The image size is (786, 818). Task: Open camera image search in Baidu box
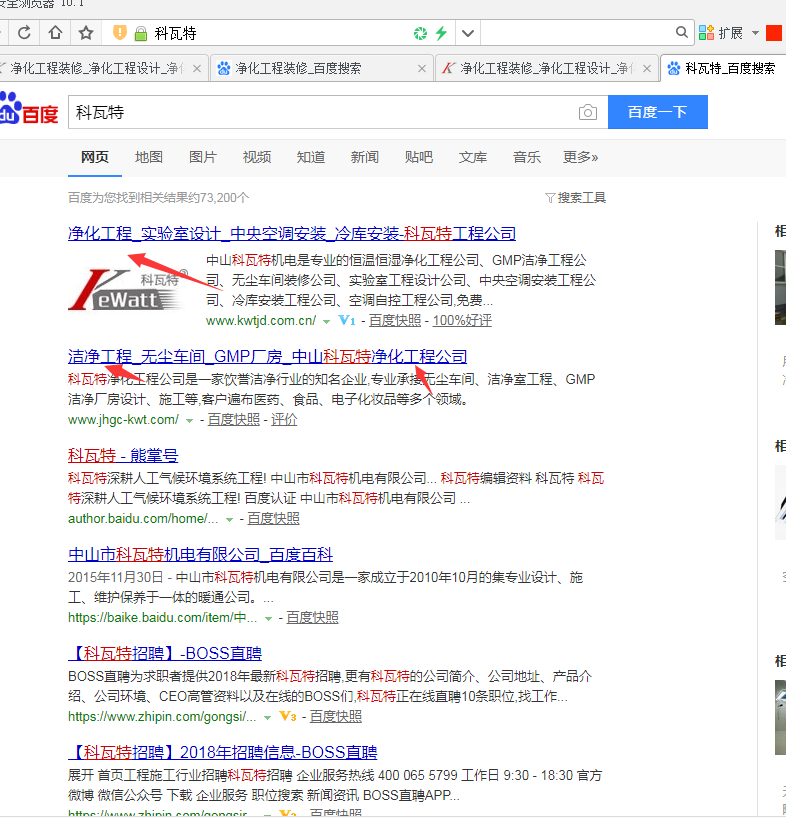click(588, 112)
